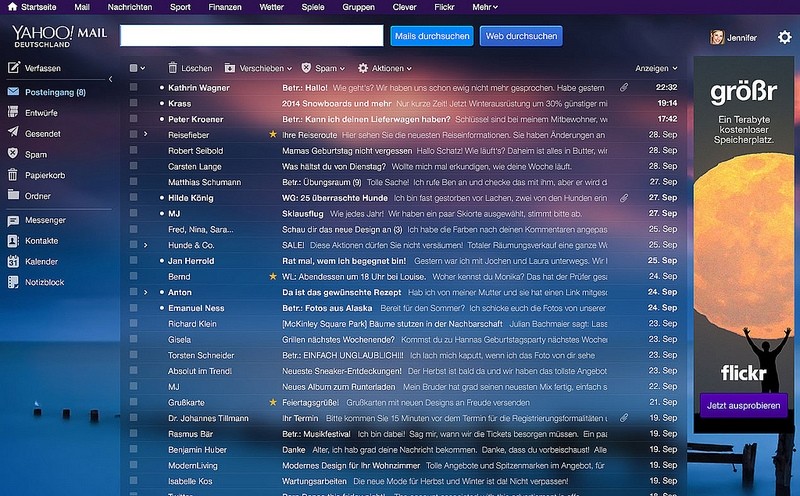Open the Anzeigen dropdown
Image resolution: width=800 pixels, height=496 pixels.
pyautogui.click(x=656, y=68)
